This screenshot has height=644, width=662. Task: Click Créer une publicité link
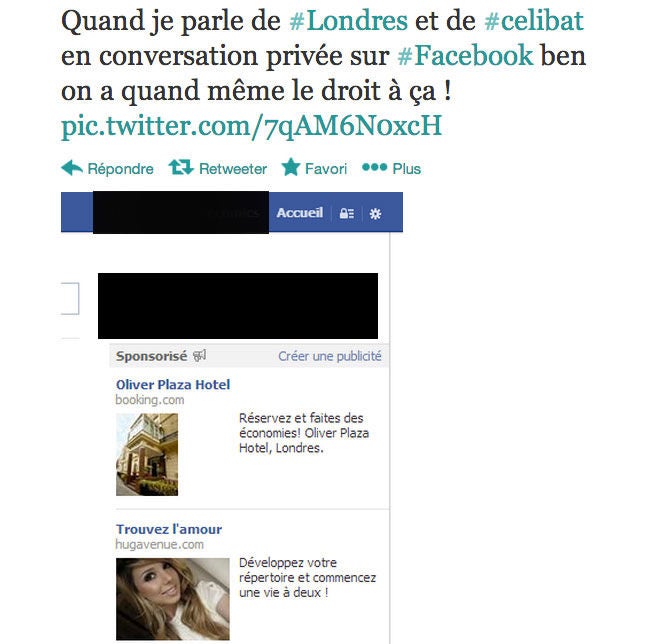[x=330, y=356]
